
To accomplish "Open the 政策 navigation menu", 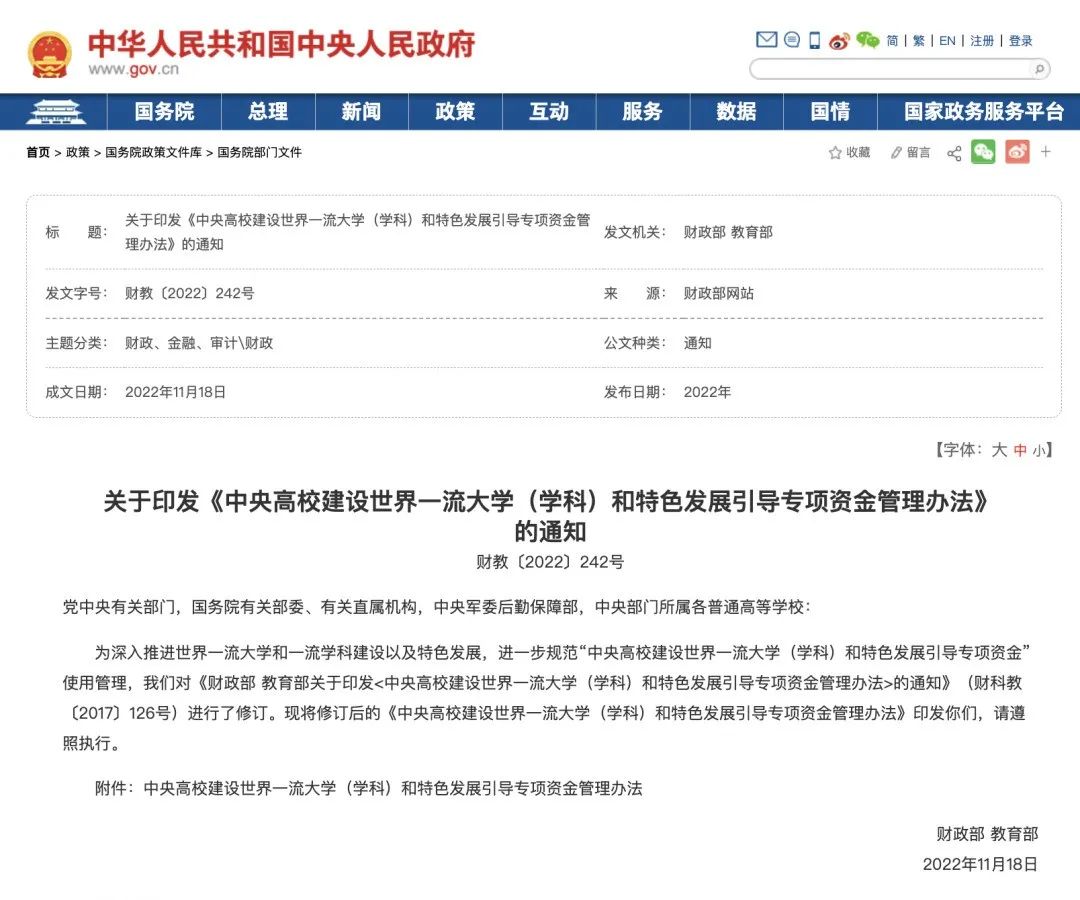I will click(x=455, y=112).
